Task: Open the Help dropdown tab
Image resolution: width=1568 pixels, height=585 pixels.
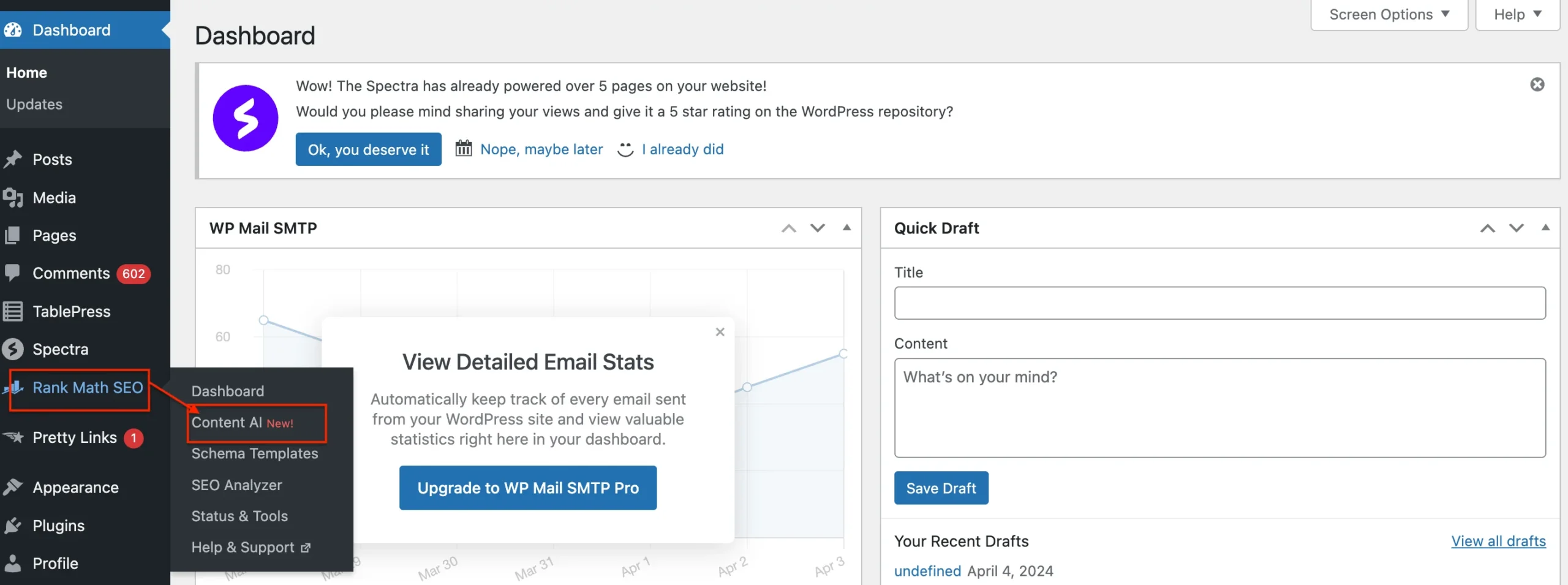Action: point(1517,15)
